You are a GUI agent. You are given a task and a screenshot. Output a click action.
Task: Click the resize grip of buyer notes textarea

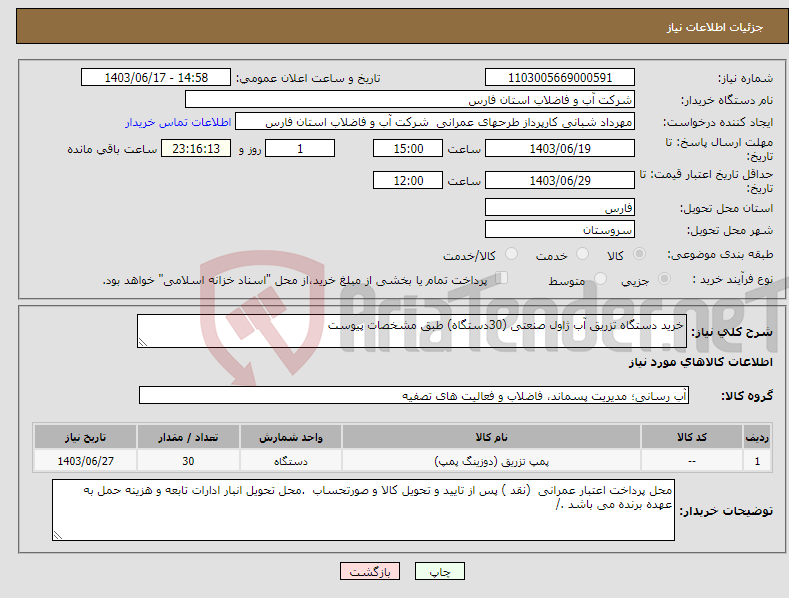click(58, 535)
